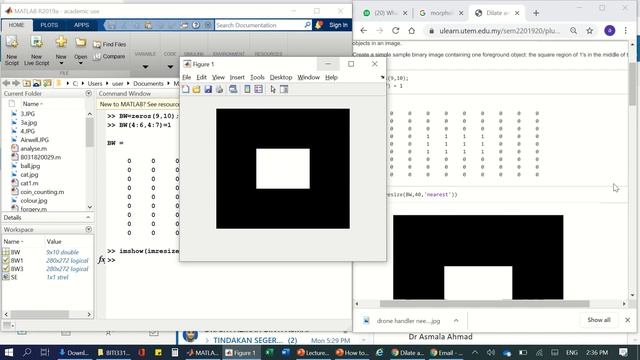
Task: Click the New Live Script icon
Action: (36, 42)
